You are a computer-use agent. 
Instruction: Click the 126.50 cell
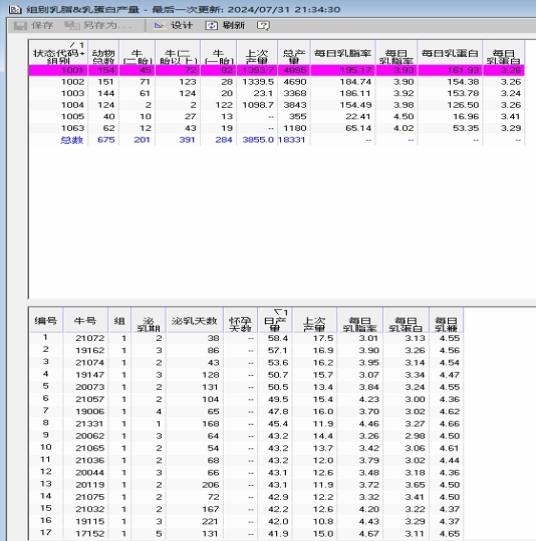[x=463, y=105]
